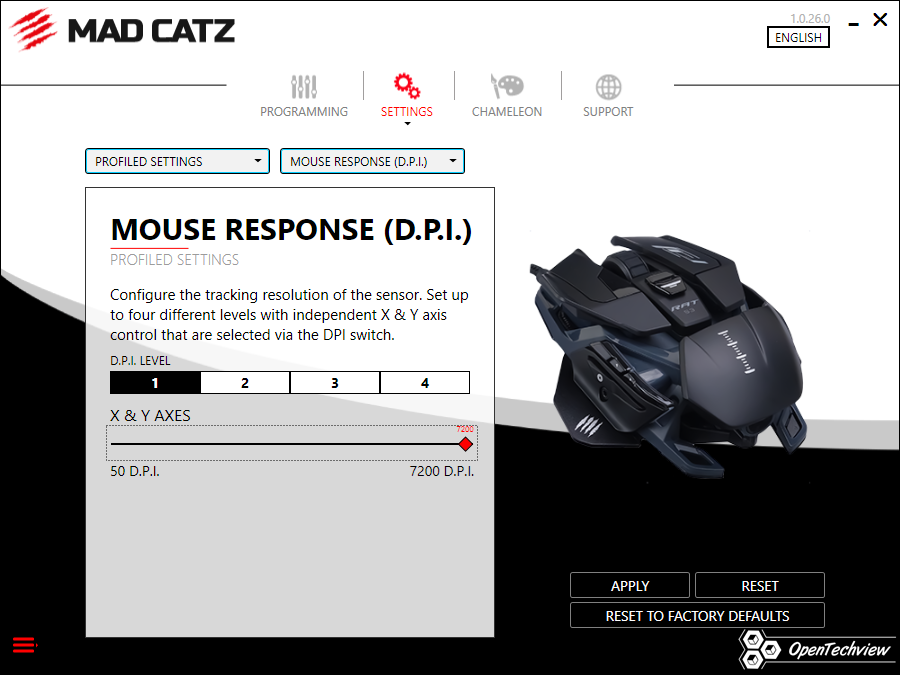
Task: Open the Programming sliders icon
Action: tap(304, 87)
